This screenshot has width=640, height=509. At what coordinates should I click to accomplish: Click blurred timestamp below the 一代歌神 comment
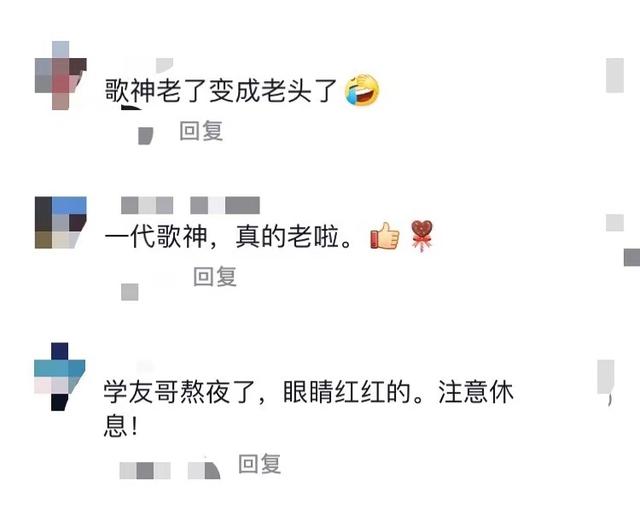click(130, 292)
